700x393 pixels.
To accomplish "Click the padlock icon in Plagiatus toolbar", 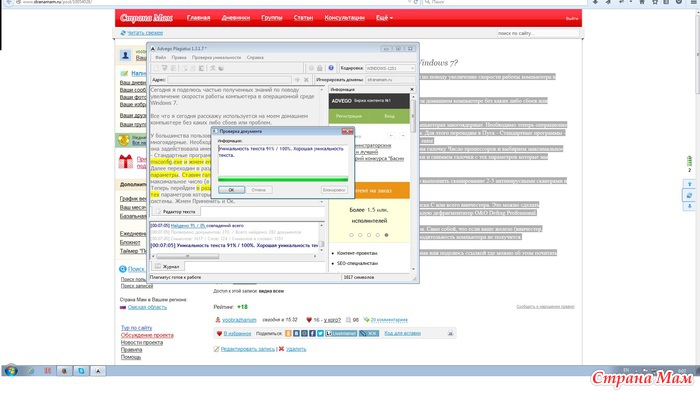I will [320, 68].
